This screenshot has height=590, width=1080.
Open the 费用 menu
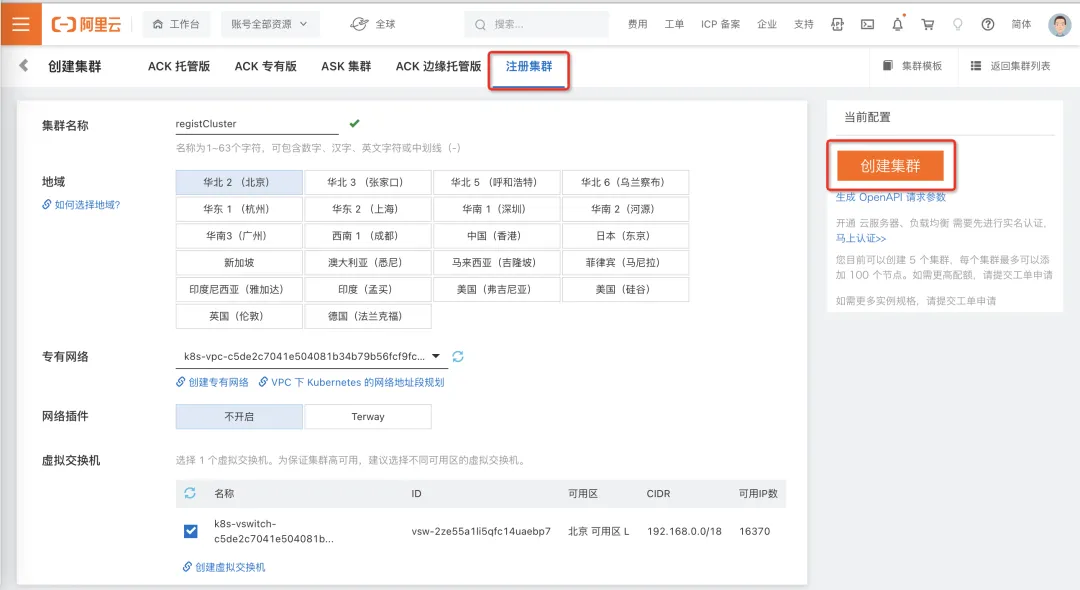pos(638,24)
